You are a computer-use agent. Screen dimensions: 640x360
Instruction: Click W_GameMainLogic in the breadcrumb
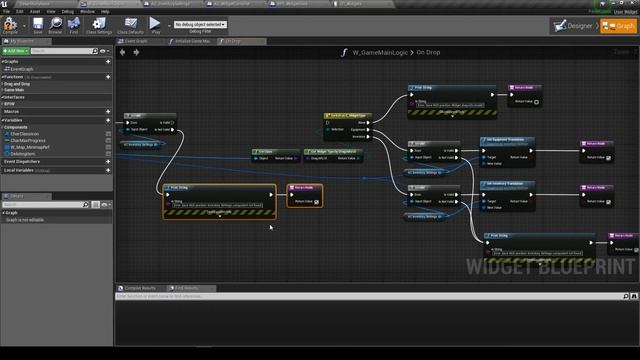click(380, 52)
